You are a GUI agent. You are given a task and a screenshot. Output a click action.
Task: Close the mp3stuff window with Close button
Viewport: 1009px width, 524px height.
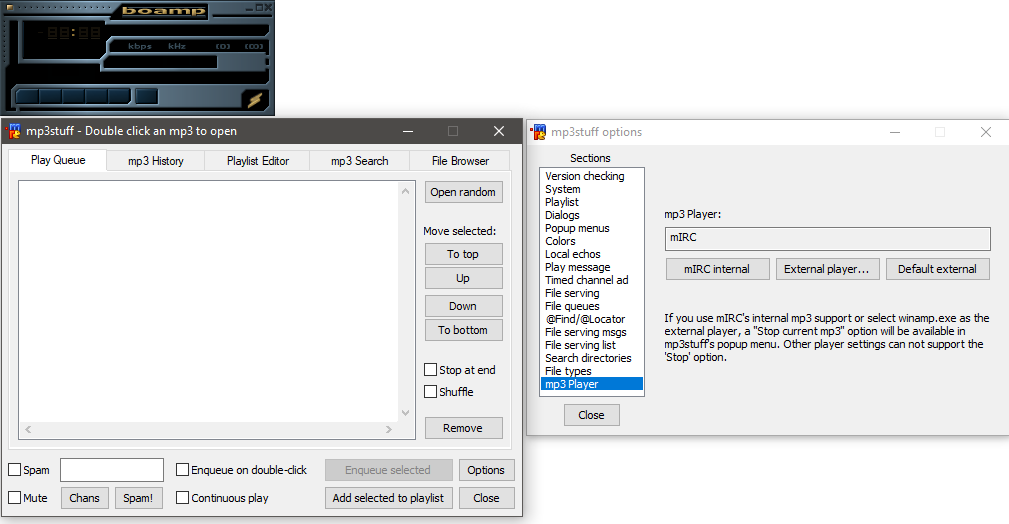486,498
